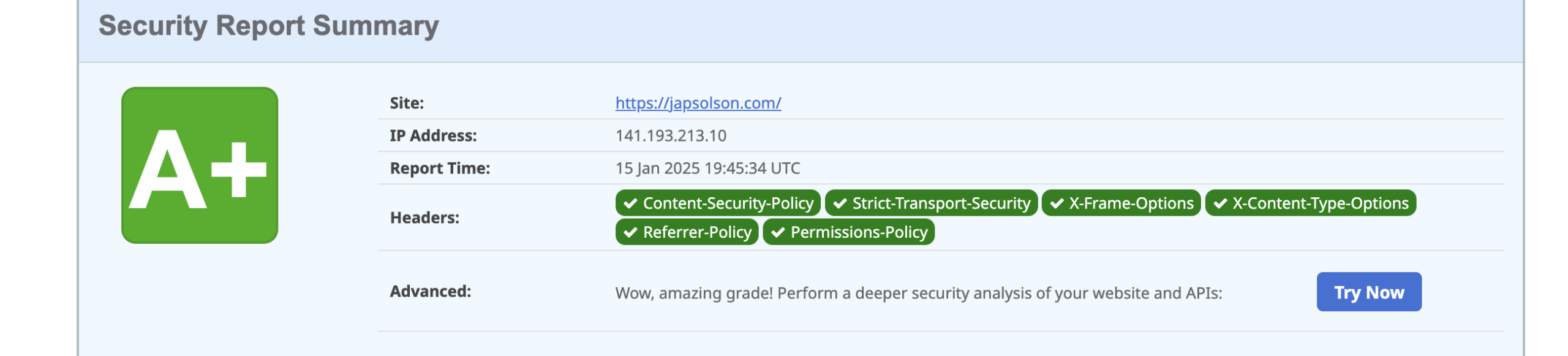This screenshot has width=1568, height=356.
Task: Click the report time 15 Jan 2025 value
Action: click(707, 169)
